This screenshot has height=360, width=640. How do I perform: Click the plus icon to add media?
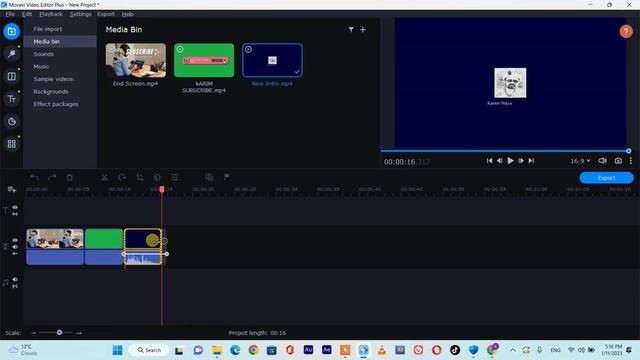click(363, 29)
